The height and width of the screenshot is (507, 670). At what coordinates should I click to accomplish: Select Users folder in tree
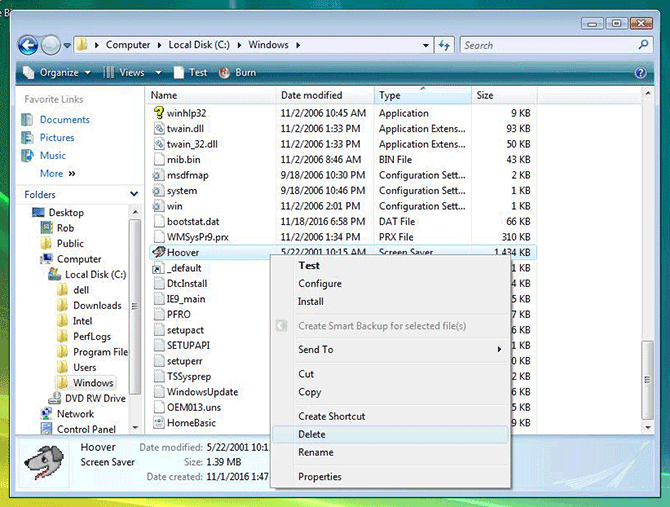pyautogui.click(x=85, y=367)
